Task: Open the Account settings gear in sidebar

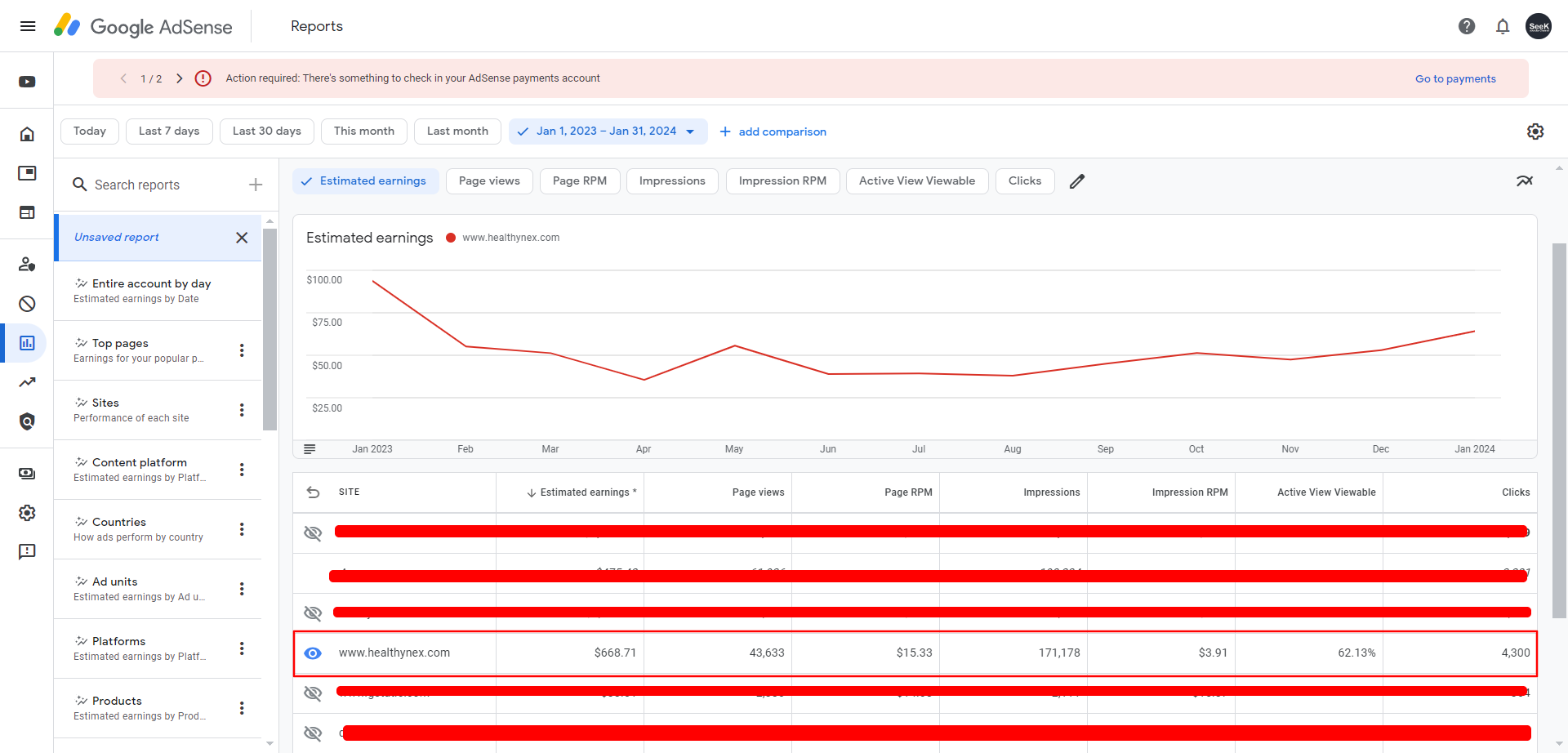Action: point(27,513)
